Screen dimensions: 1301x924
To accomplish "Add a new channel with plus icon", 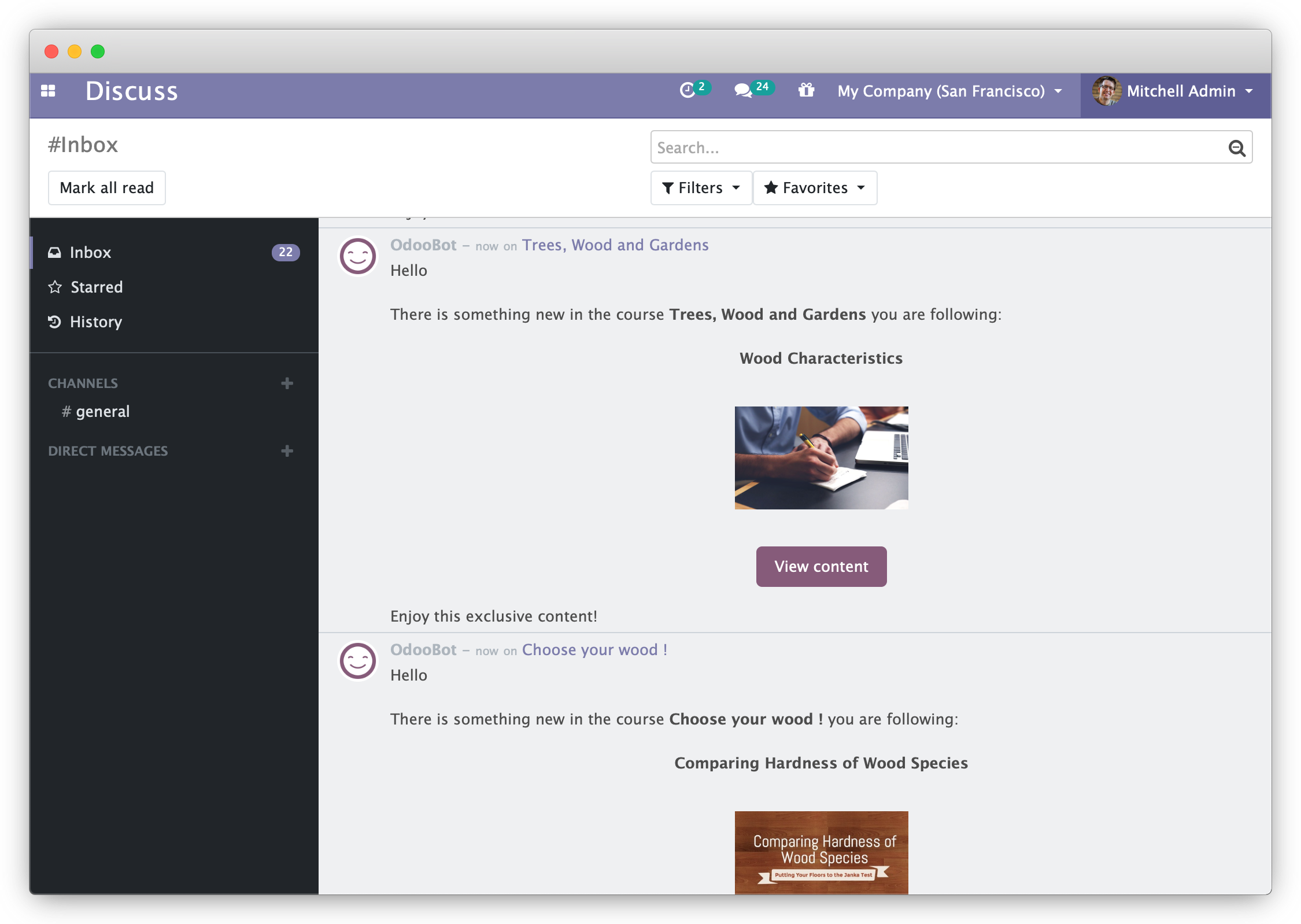I will click(x=287, y=383).
